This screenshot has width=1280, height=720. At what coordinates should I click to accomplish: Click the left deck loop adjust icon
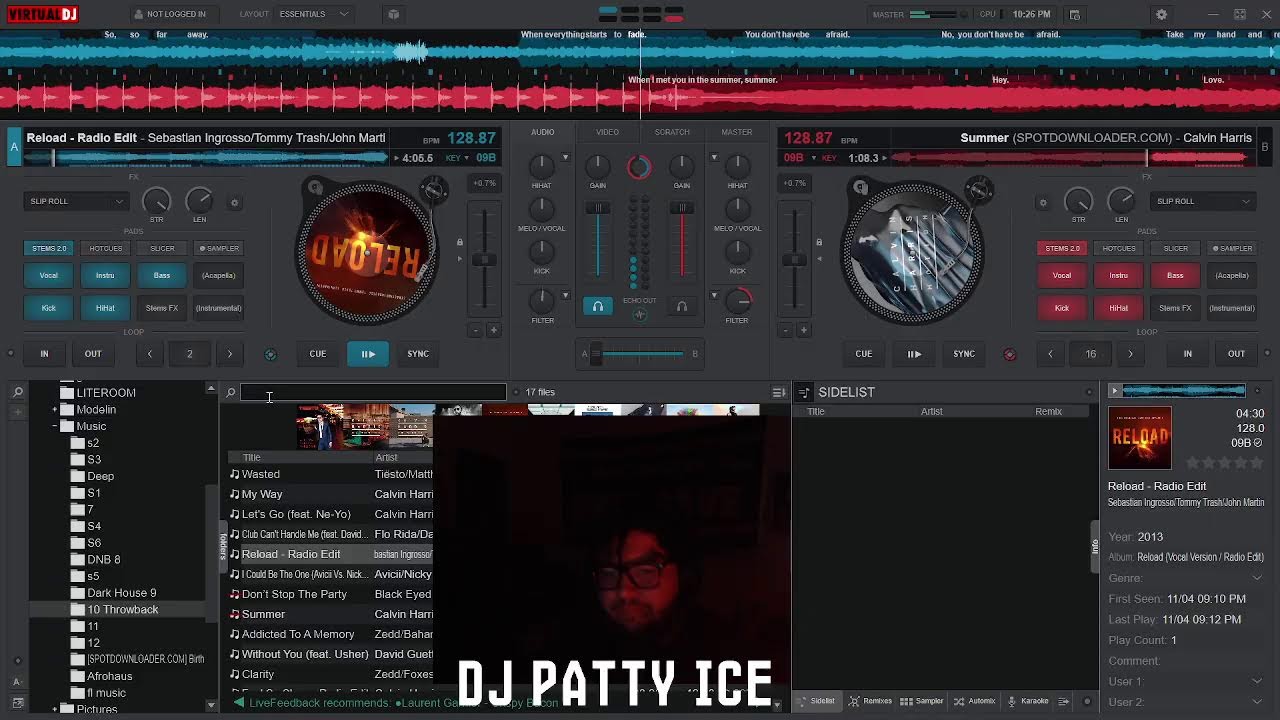coord(270,354)
